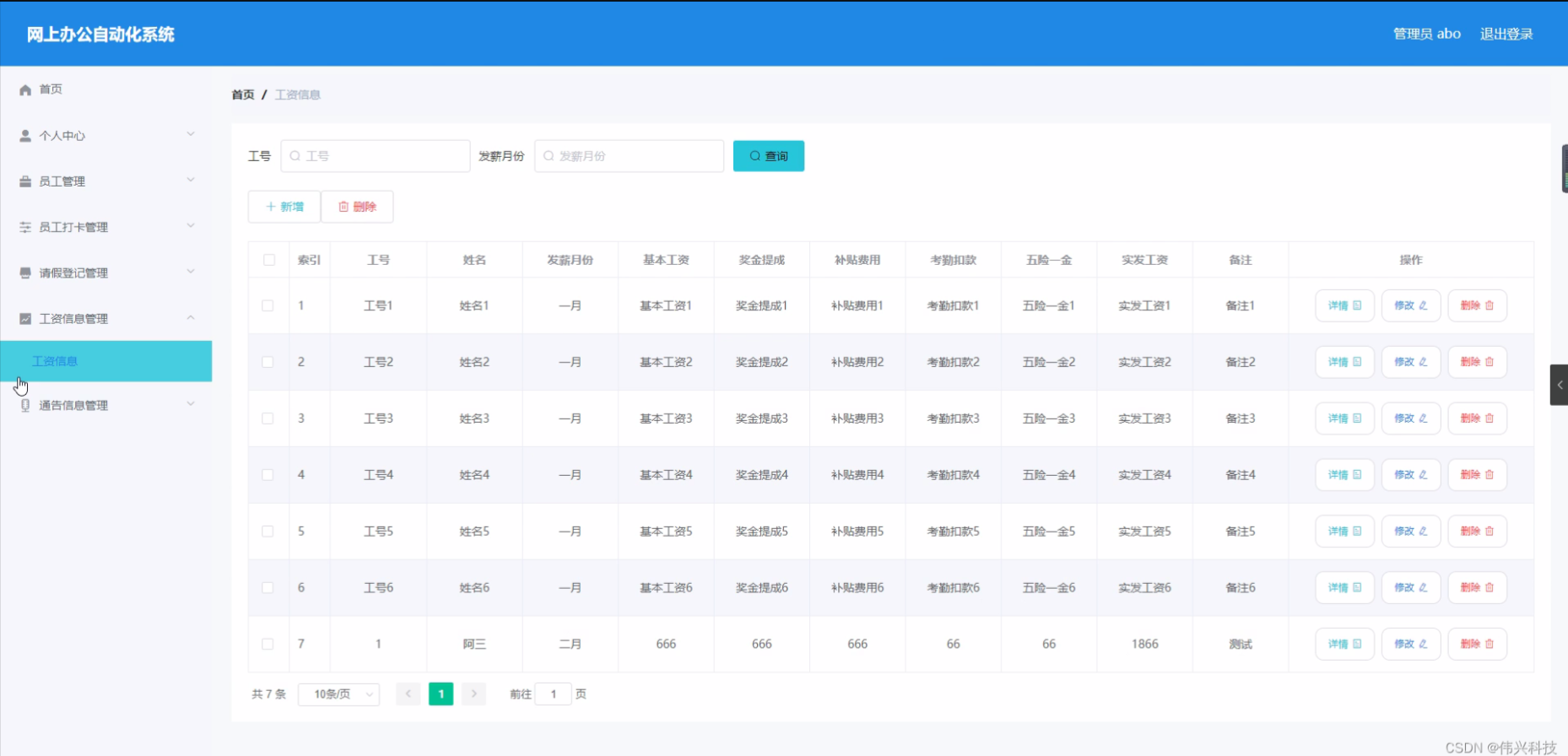Image resolution: width=1568 pixels, height=756 pixels.
Task: Click the 查询 search button
Action: pyautogui.click(x=769, y=156)
